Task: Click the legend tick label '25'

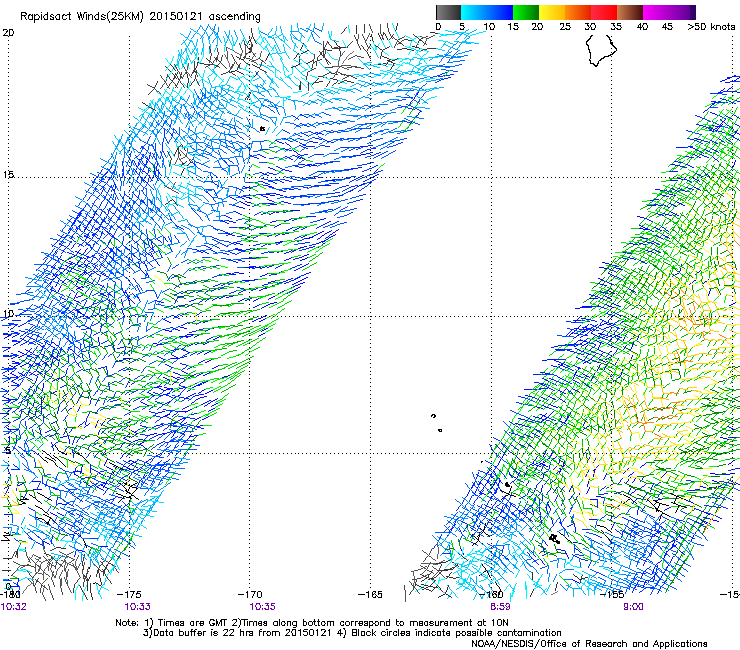Action: [x=565, y=27]
